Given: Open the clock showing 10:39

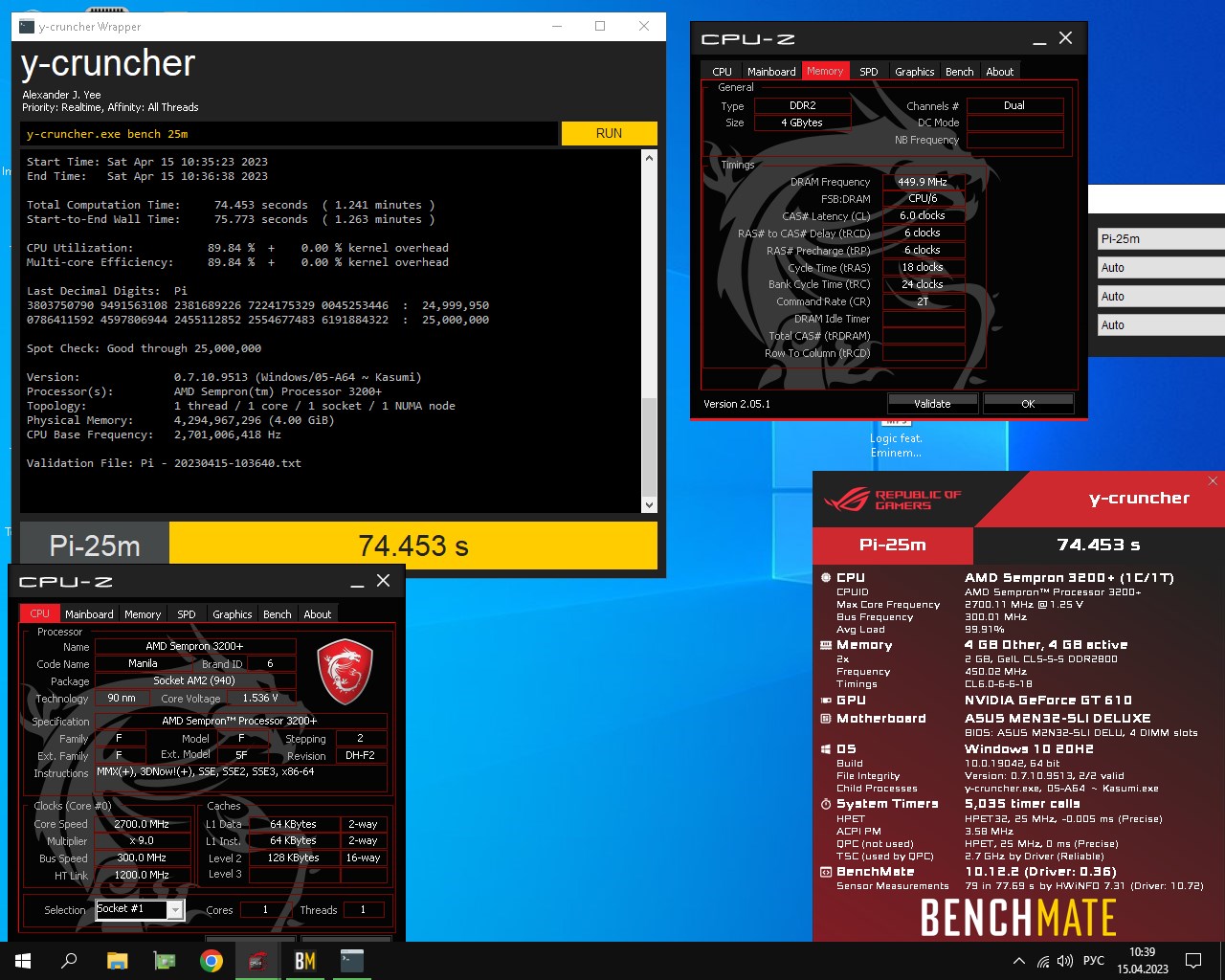Looking at the screenshot, I should coord(1142,961).
